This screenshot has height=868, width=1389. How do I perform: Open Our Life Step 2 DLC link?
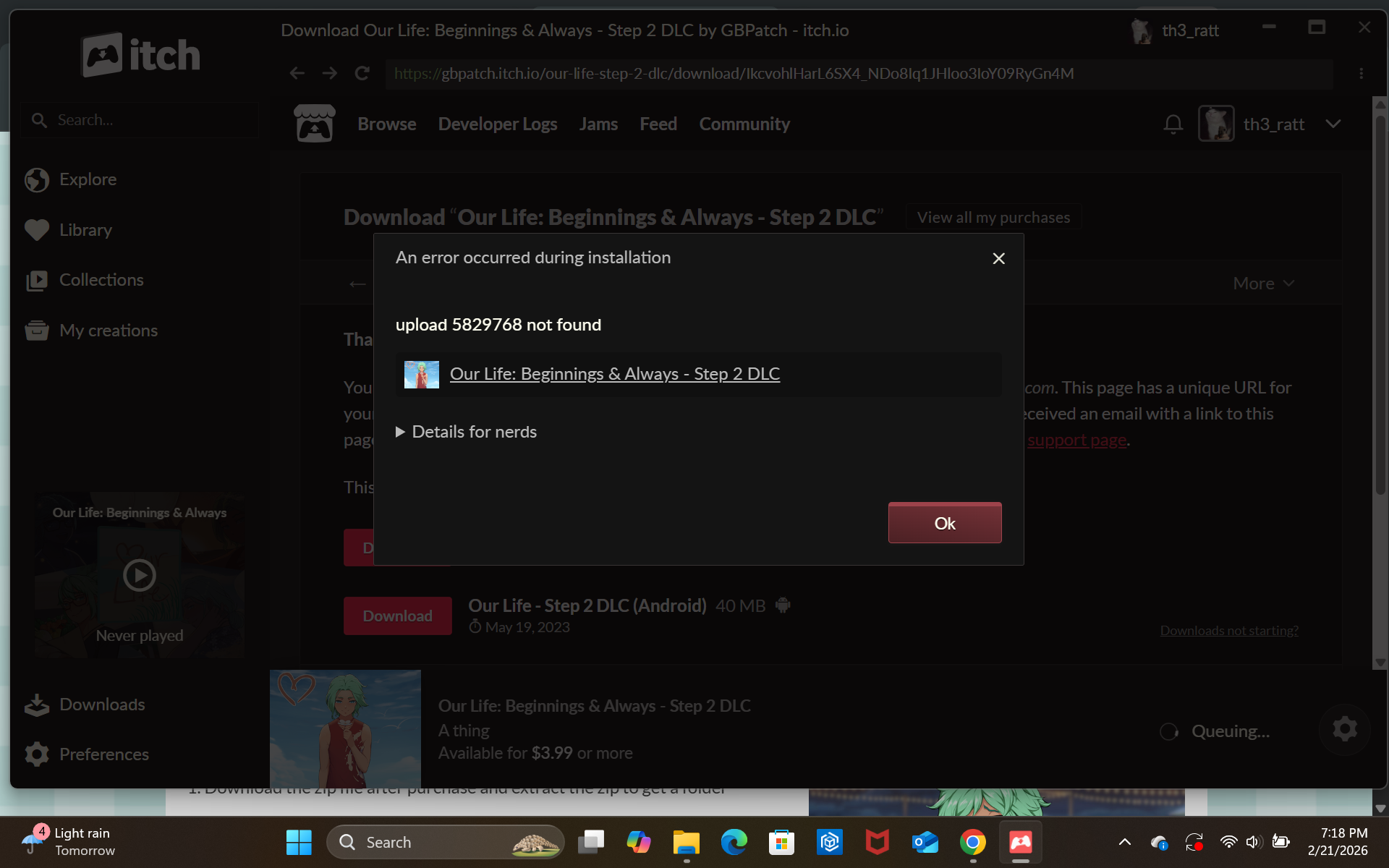614,374
